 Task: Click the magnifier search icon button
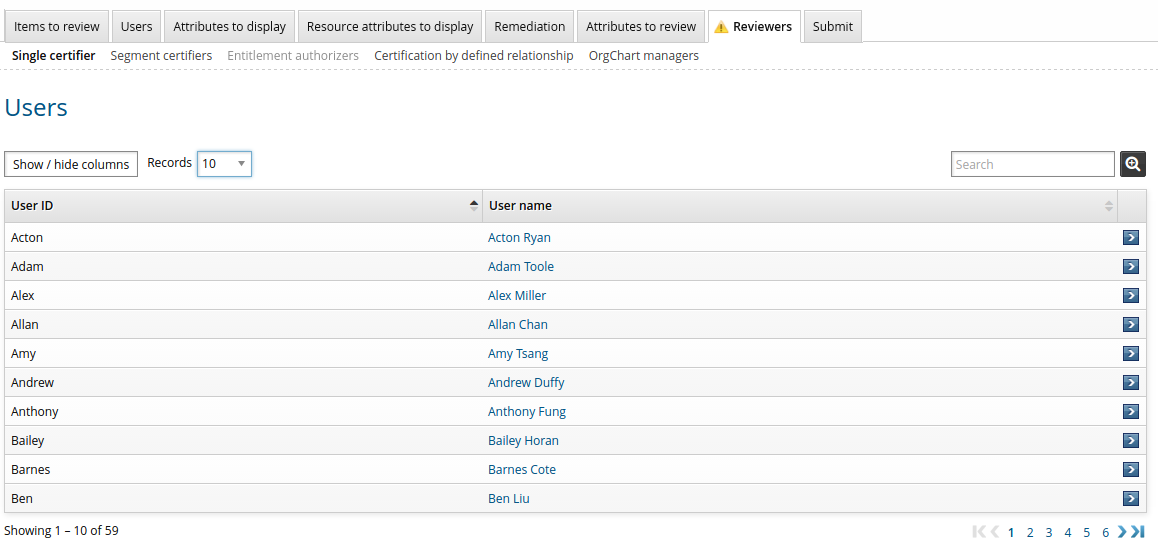point(1132,164)
